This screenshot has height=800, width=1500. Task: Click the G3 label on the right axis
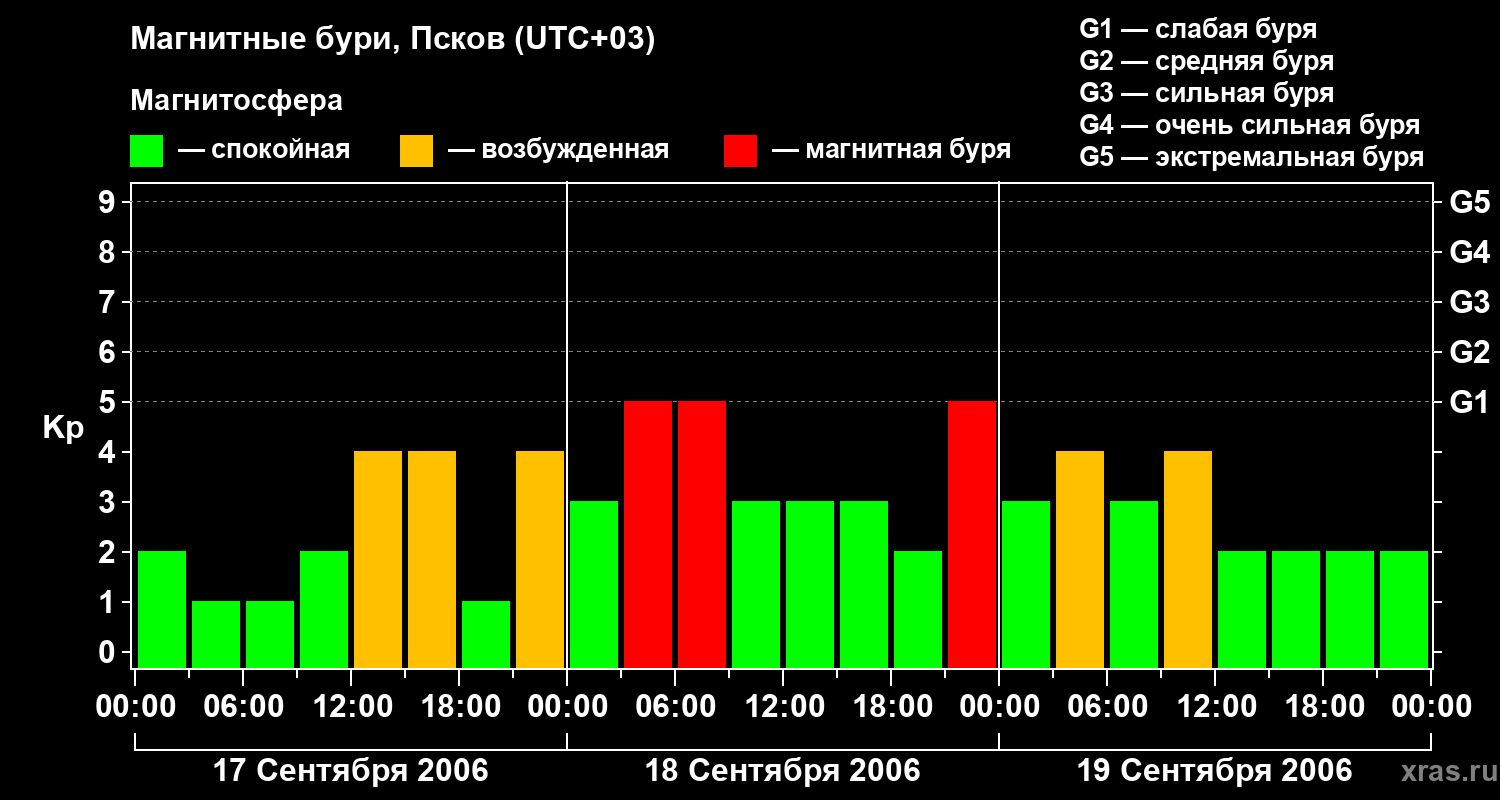pyautogui.click(x=1469, y=302)
